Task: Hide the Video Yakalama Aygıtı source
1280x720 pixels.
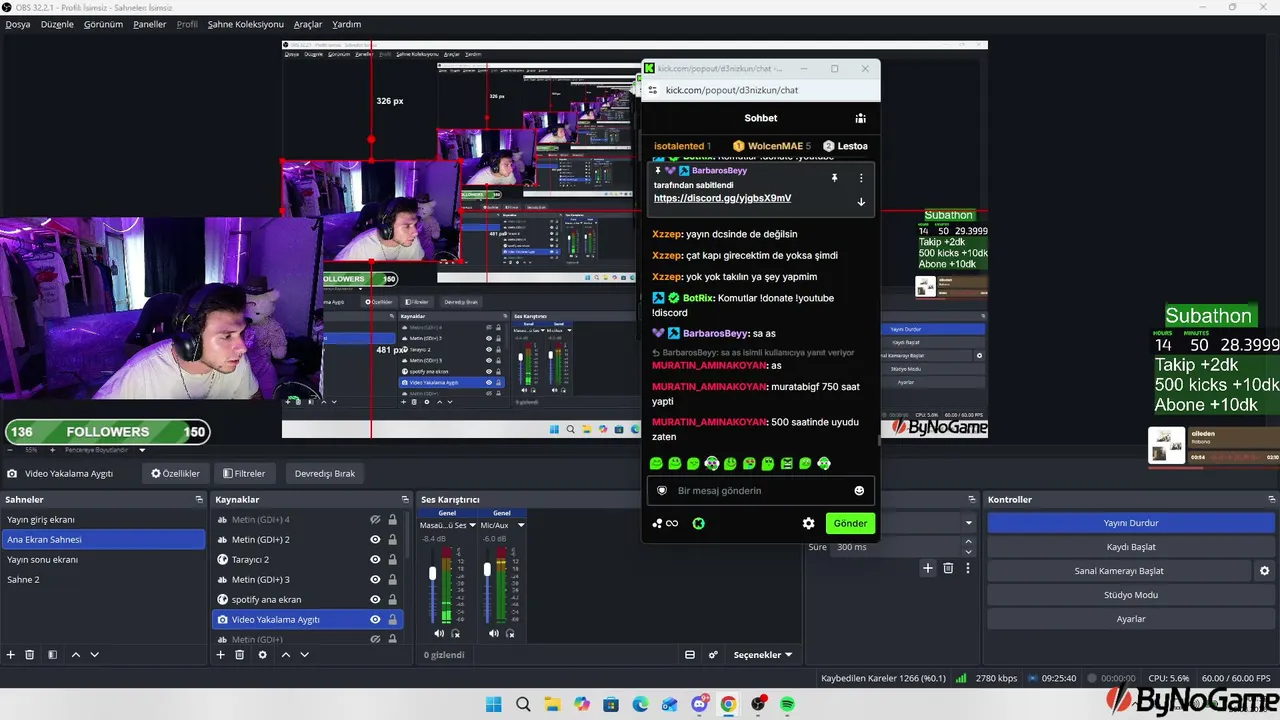Action: (375, 620)
